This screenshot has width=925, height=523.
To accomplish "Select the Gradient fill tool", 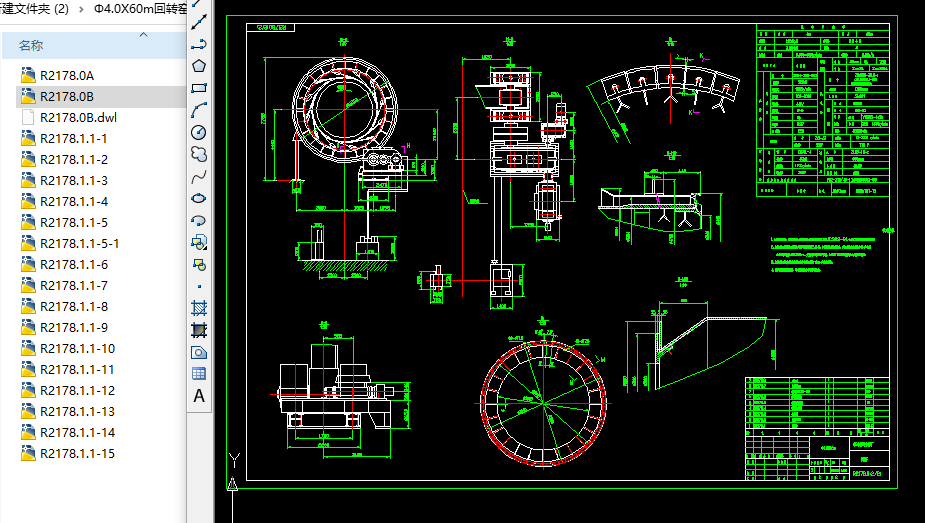I will (x=199, y=330).
